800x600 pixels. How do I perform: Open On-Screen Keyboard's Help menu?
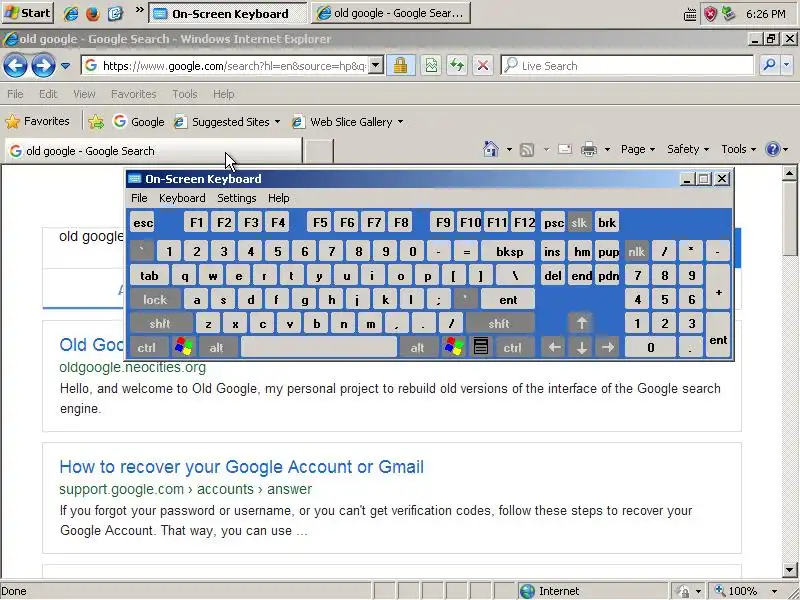[279, 198]
